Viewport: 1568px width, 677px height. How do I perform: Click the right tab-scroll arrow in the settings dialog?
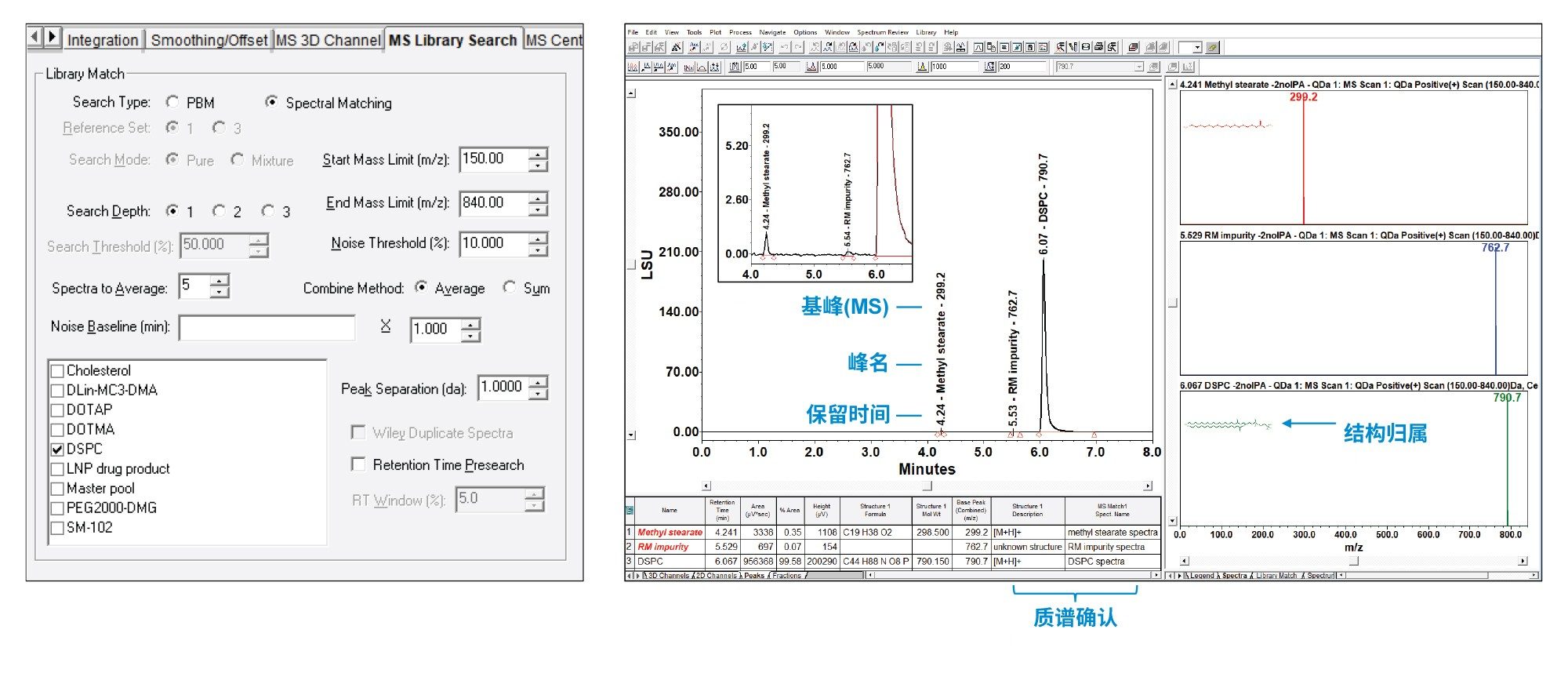[x=52, y=37]
